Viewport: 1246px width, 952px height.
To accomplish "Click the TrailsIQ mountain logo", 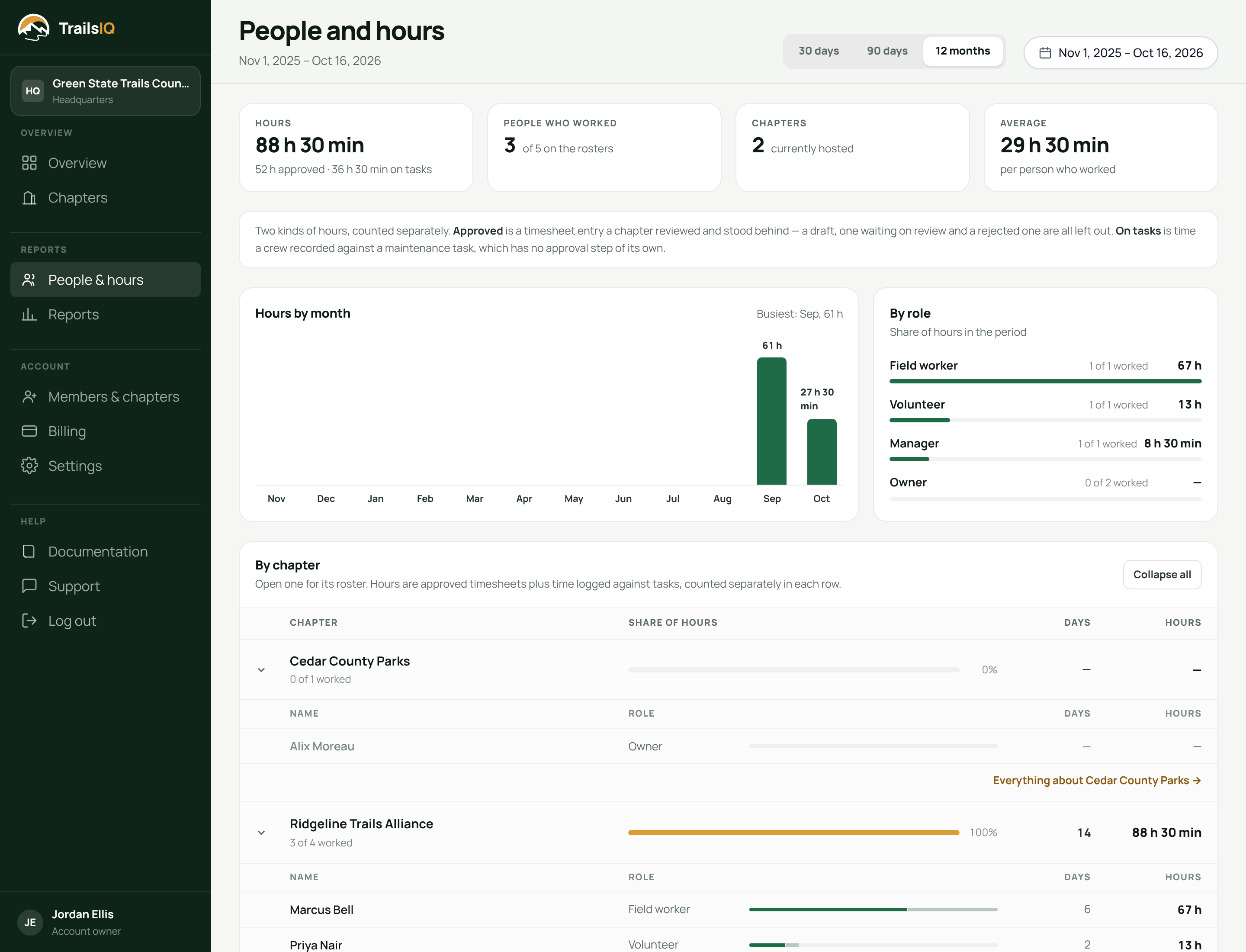I will pos(33,28).
